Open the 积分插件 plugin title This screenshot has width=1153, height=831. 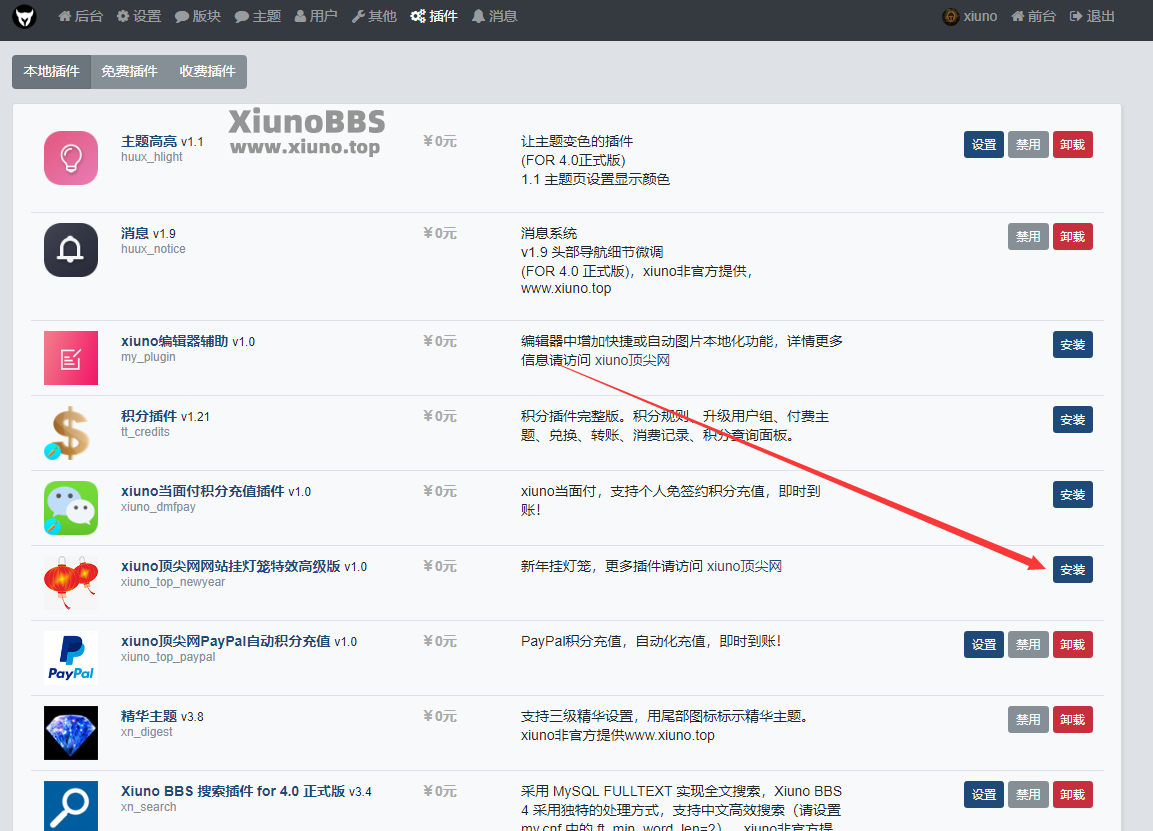(x=149, y=416)
